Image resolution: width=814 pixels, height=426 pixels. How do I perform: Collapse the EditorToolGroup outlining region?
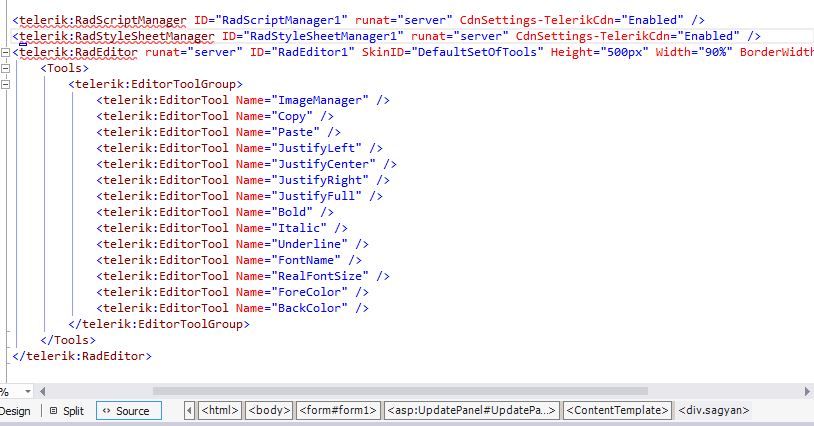5,85
